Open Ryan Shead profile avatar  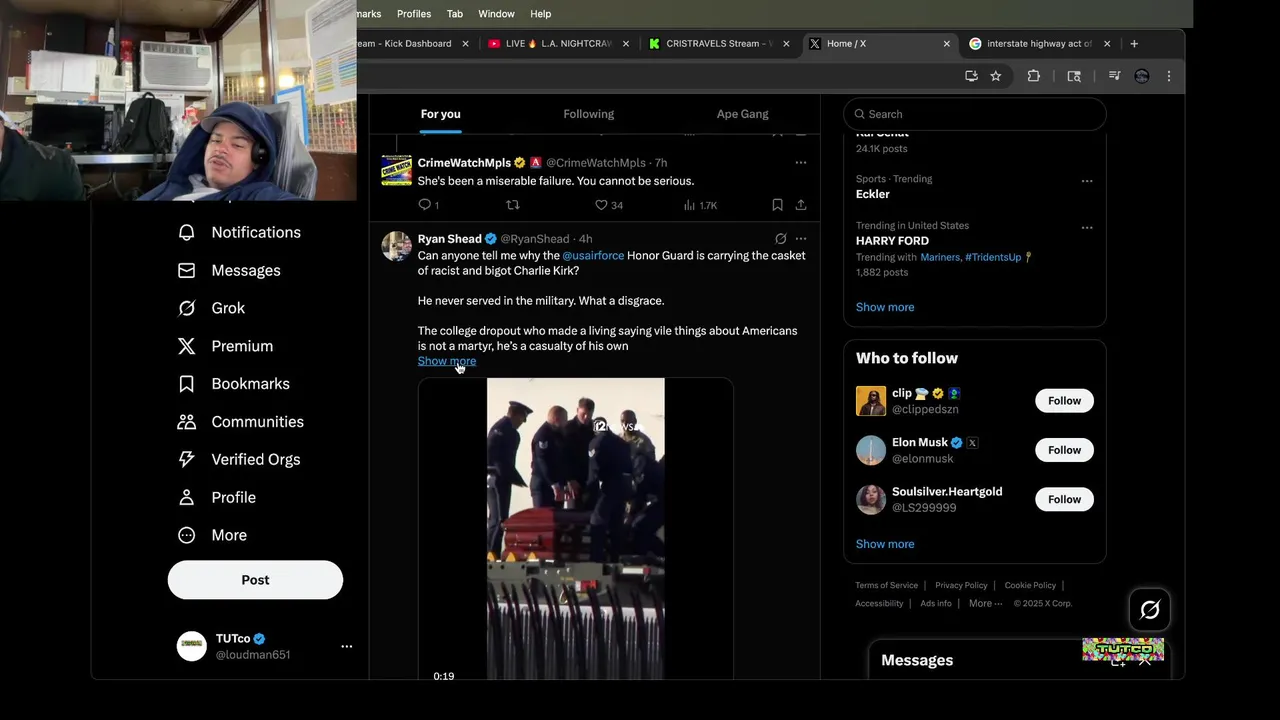coord(397,246)
